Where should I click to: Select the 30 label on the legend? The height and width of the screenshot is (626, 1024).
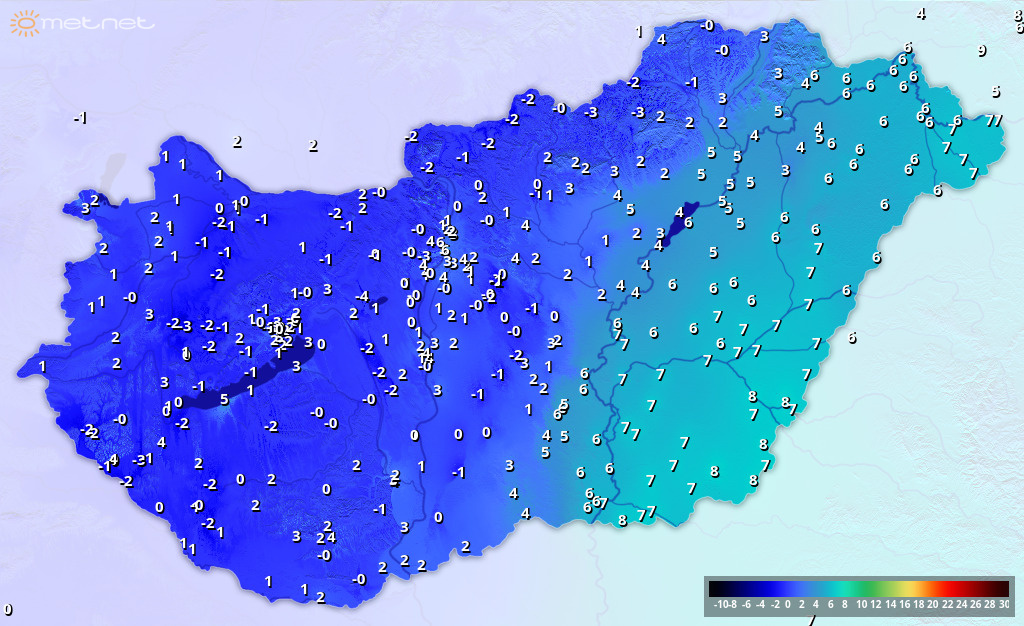pyautogui.click(x=1003, y=605)
